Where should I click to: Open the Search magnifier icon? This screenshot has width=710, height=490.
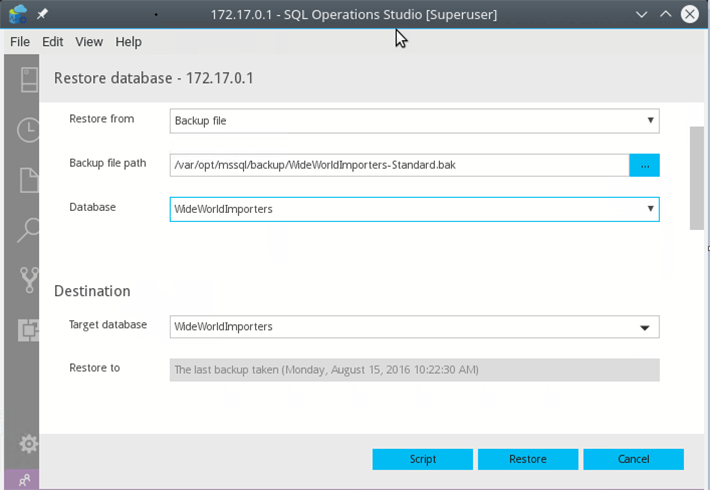pyautogui.click(x=29, y=230)
